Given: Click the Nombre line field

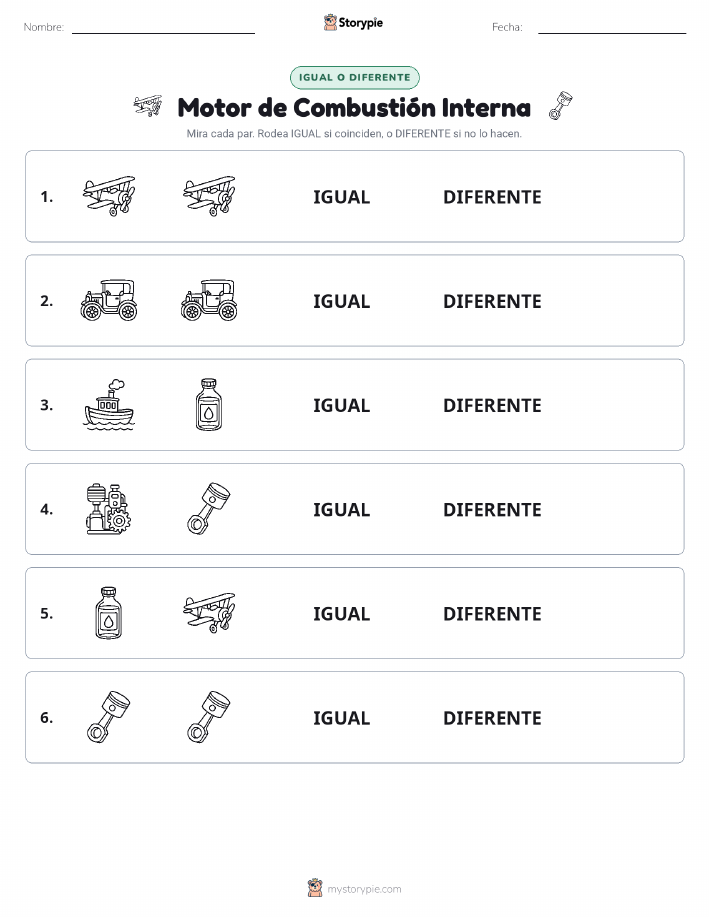Looking at the screenshot, I should (163, 27).
